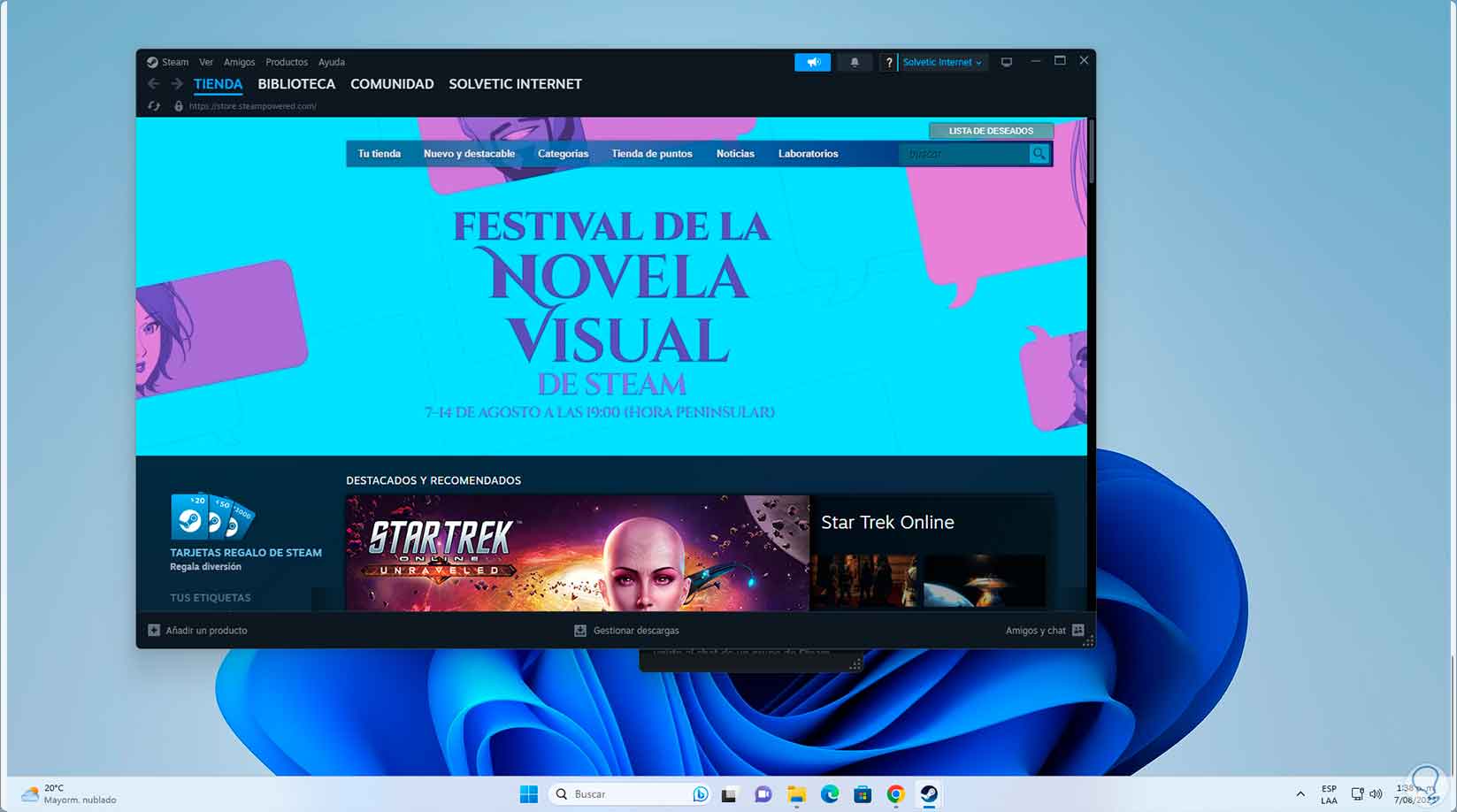The image size is (1457, 812).
Task: Open the weather widget showing 20°C
Action: pyautogui.click(x=68, y=793)
